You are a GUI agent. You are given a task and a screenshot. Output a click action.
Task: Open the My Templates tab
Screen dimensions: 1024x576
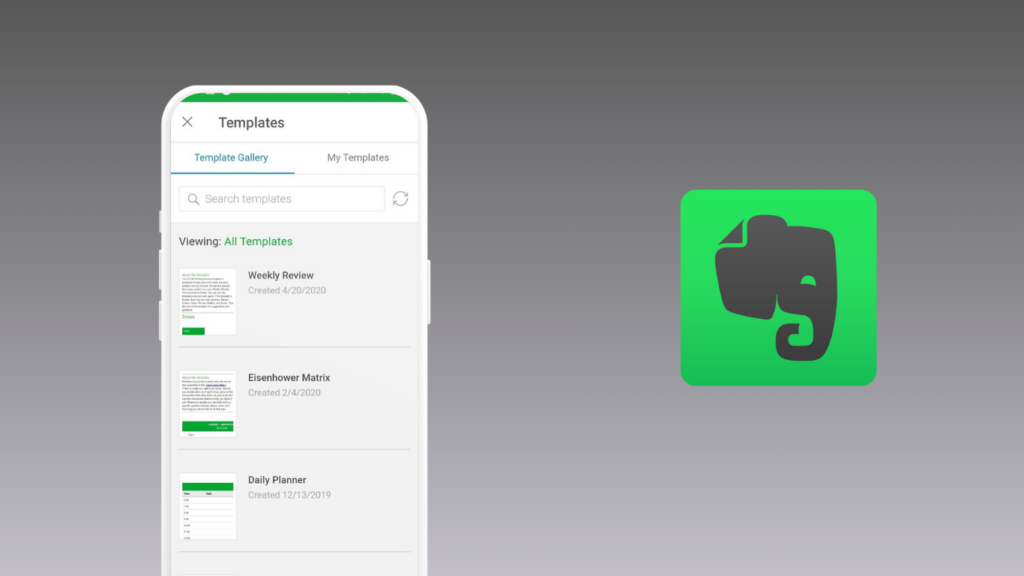coord(358,157)
